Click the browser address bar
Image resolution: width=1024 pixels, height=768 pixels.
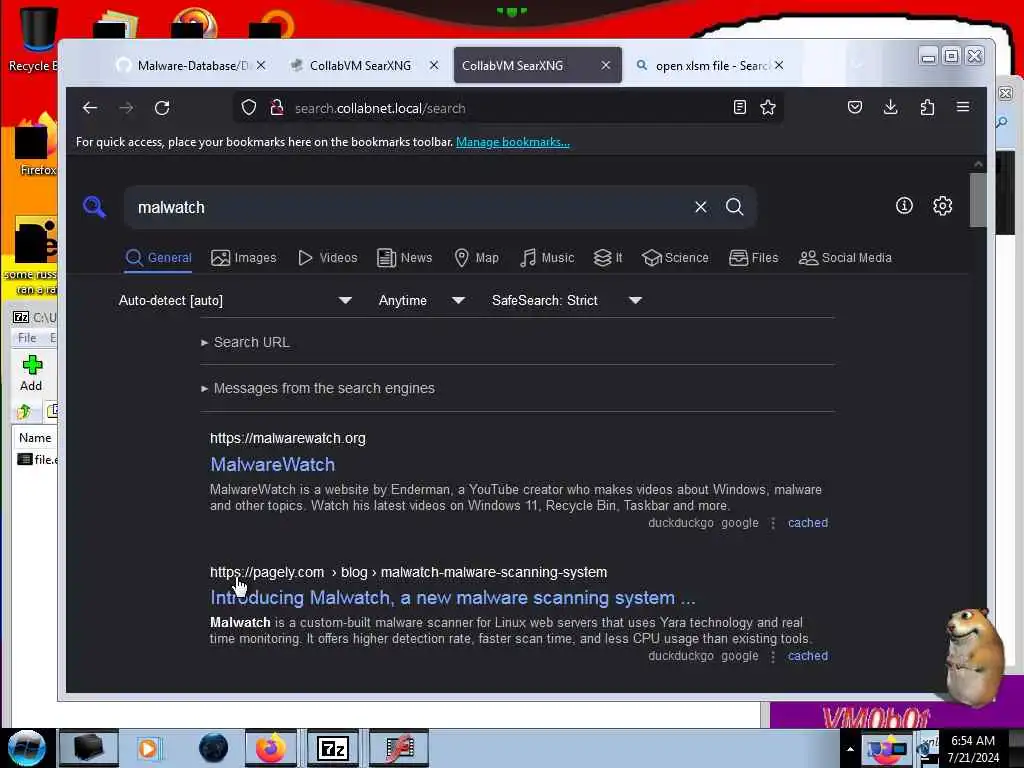point(509,108)
